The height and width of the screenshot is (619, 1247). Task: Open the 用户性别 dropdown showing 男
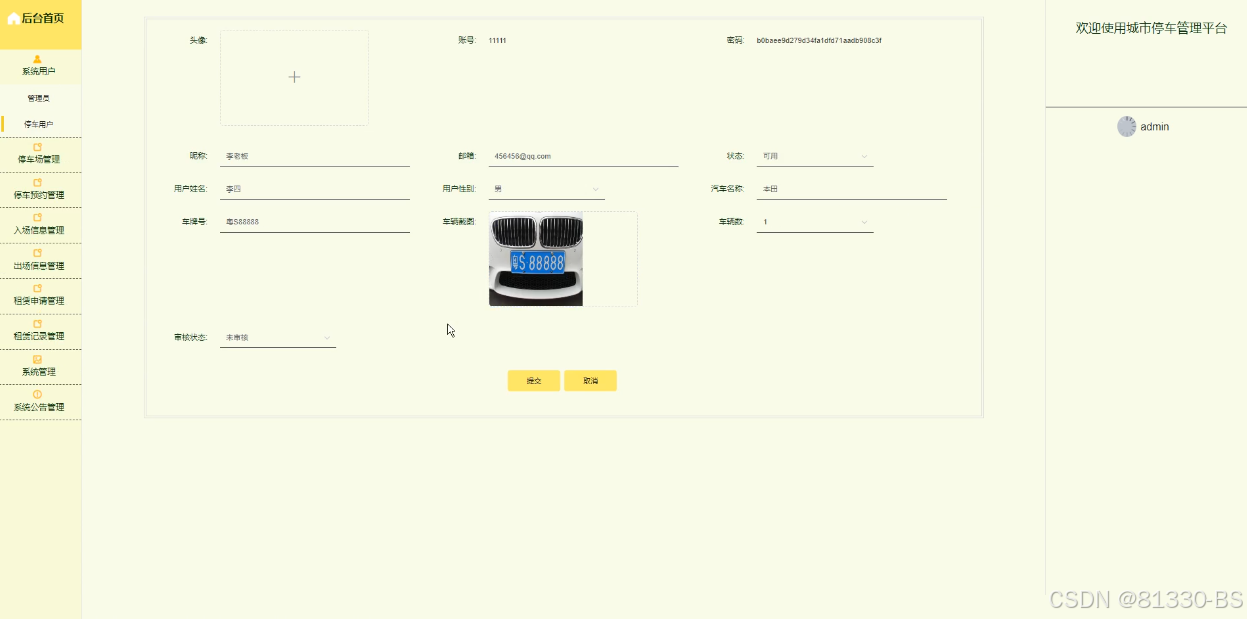[546, 189]
